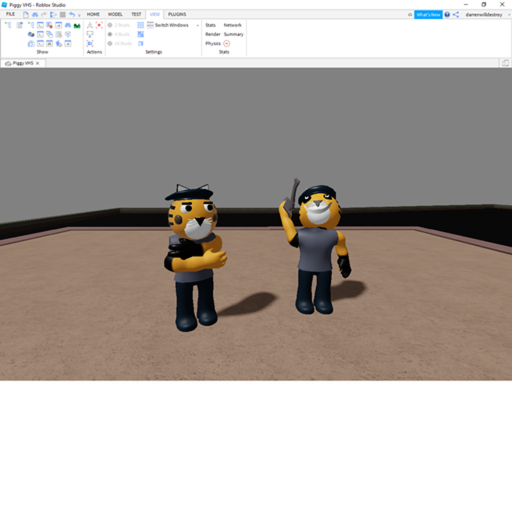512x512 pixels.
Task: Expand the account dropdown beside the username
Action: [509, 15]
